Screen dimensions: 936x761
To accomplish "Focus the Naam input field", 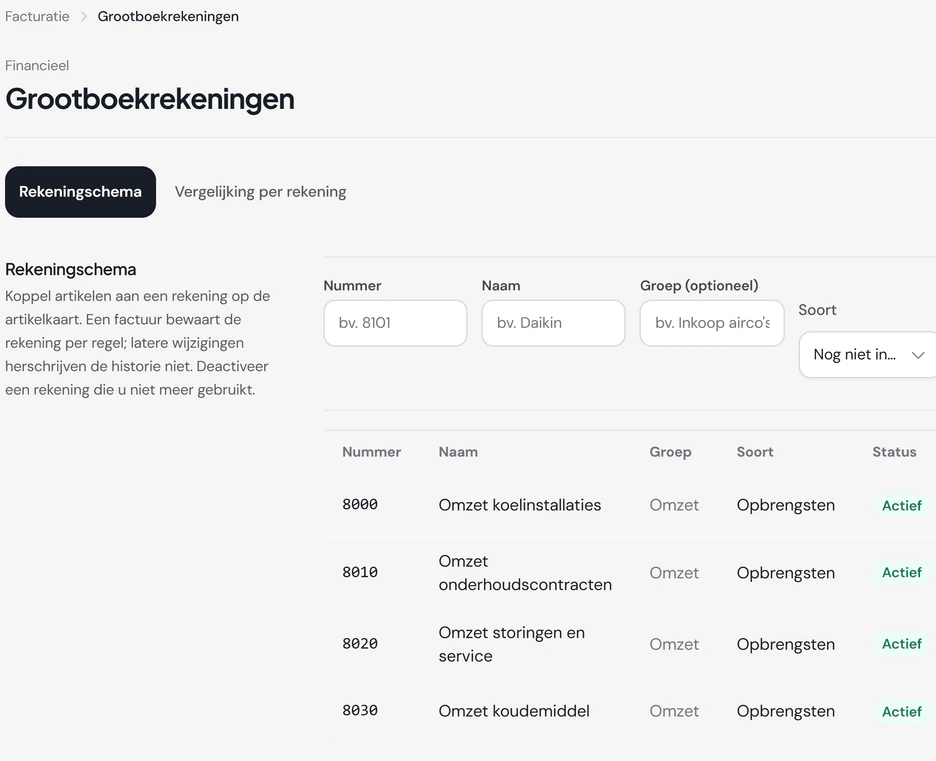I will tap(553, 323).
